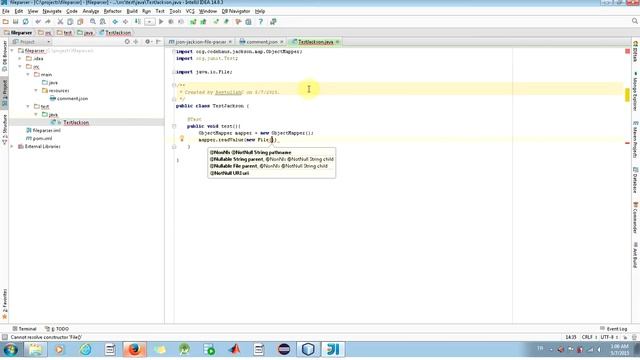Screen dimensions: 640x360
Task: Open the File menu
Action: point(6,11)
